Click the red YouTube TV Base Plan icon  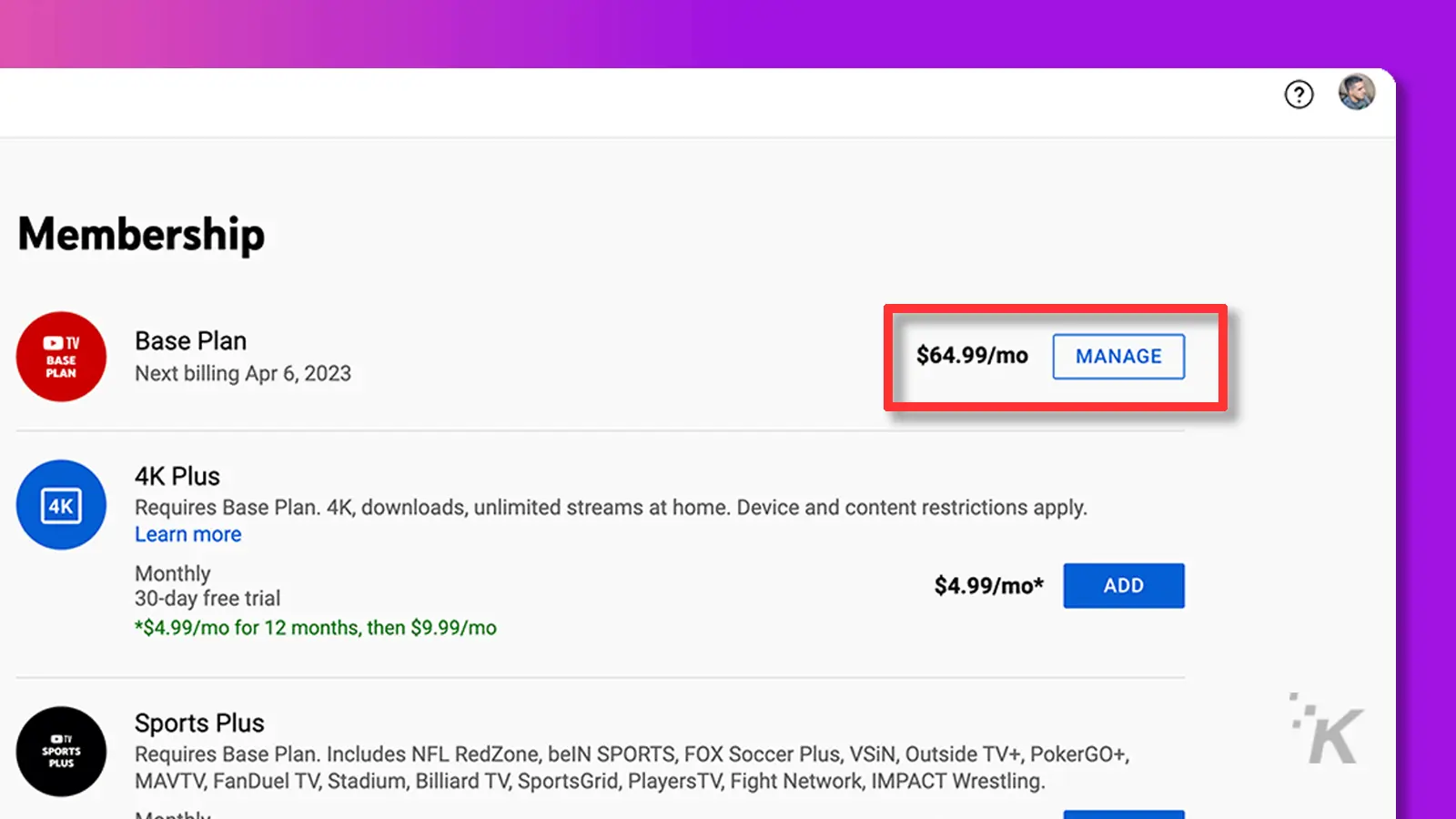61,357
